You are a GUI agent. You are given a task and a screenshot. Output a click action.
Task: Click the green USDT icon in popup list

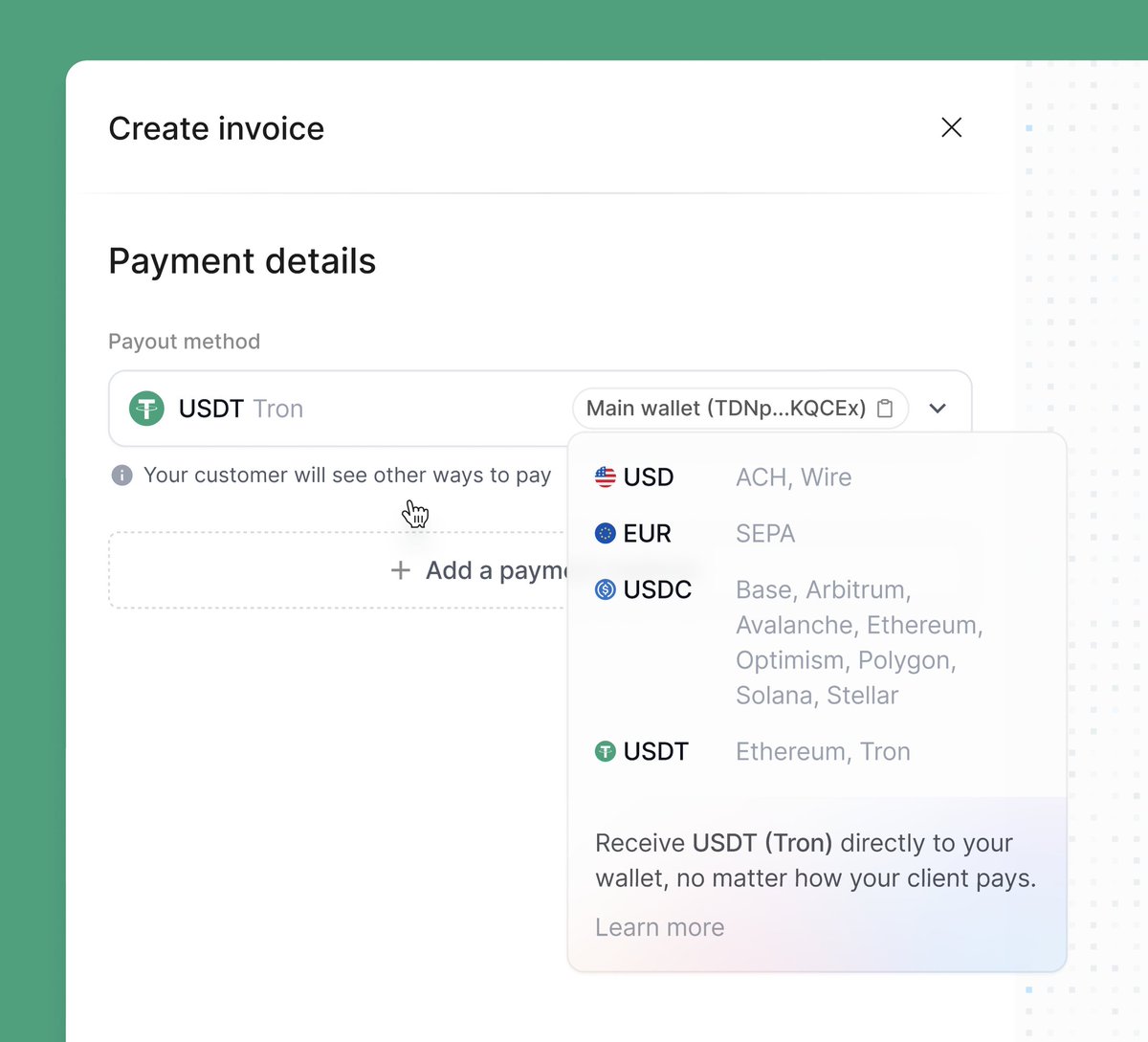(606, 751)
